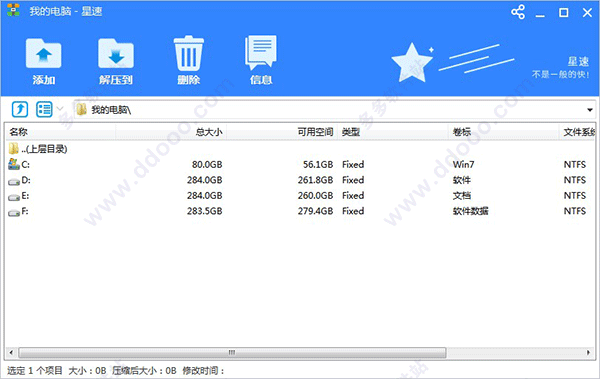Image resolution: width=600 pixels, height=379 pixels.
Task: Expand the view mode dropdown arrow
Action: [60, 109]
